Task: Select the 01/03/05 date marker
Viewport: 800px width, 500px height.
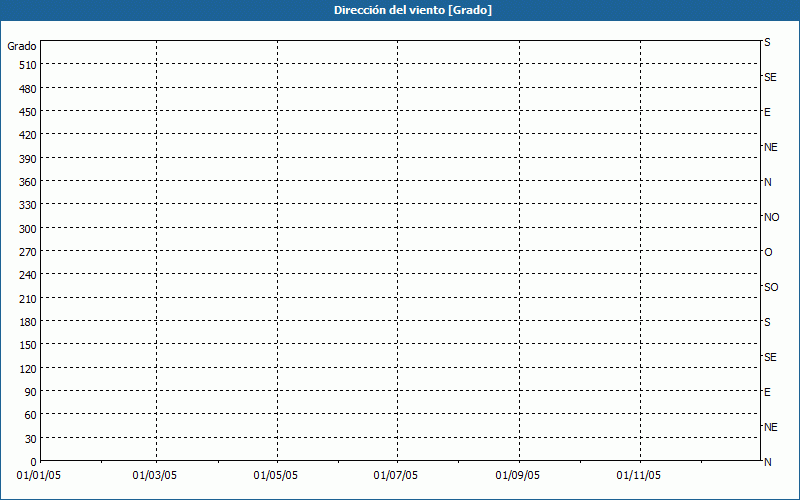Action: [x=155, y=476]
